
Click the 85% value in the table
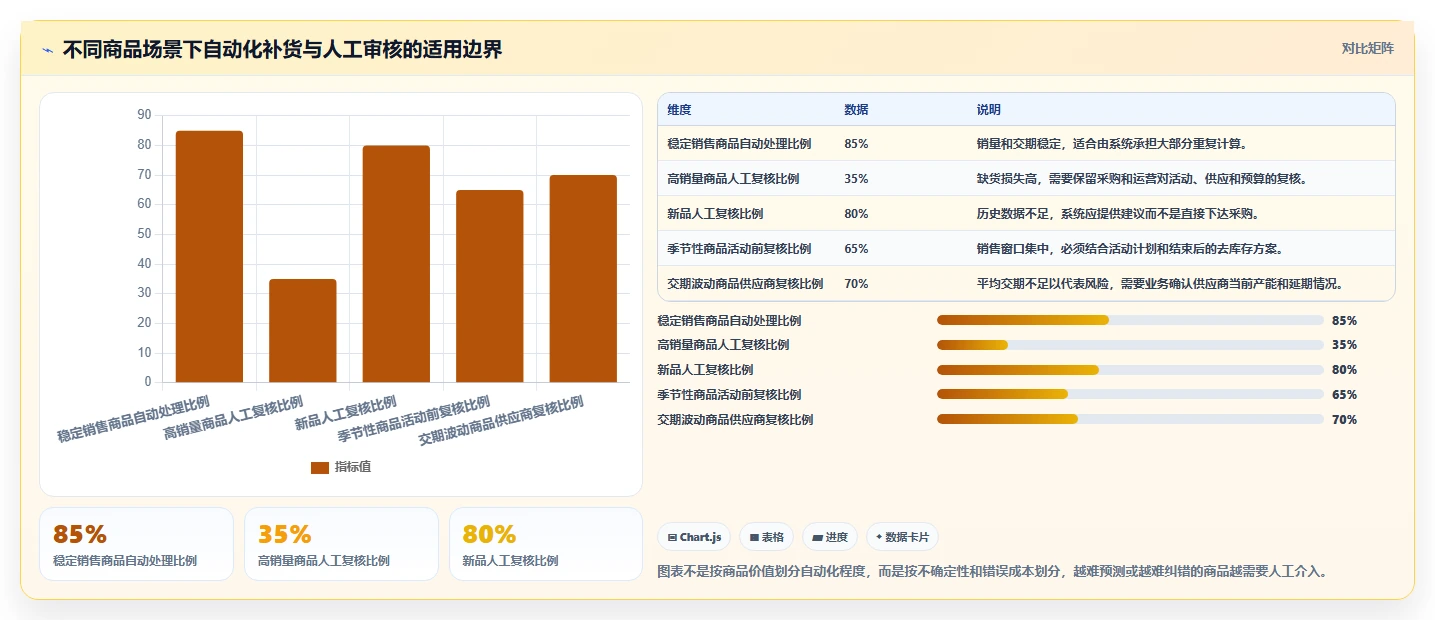click(856, 144)
